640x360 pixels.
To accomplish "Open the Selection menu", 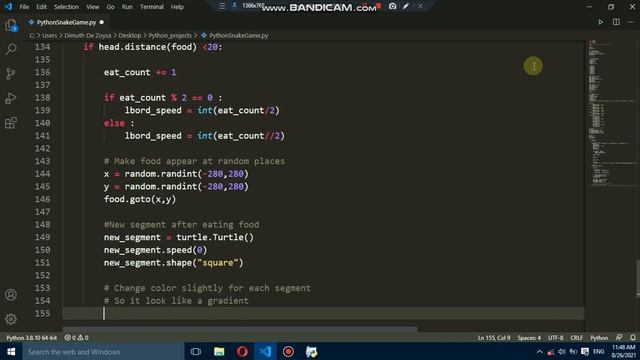I will [66, 7].
